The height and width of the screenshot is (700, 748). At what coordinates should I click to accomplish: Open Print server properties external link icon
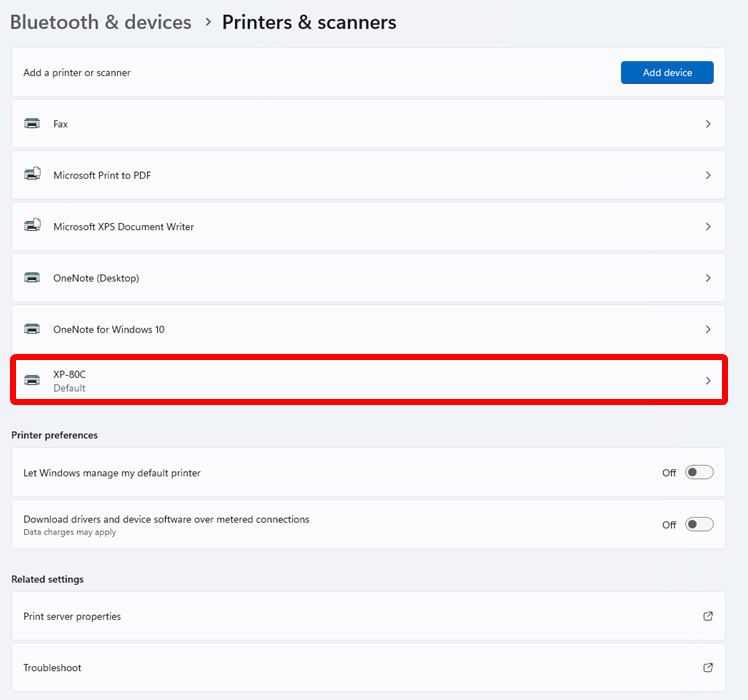click(708, 616)
